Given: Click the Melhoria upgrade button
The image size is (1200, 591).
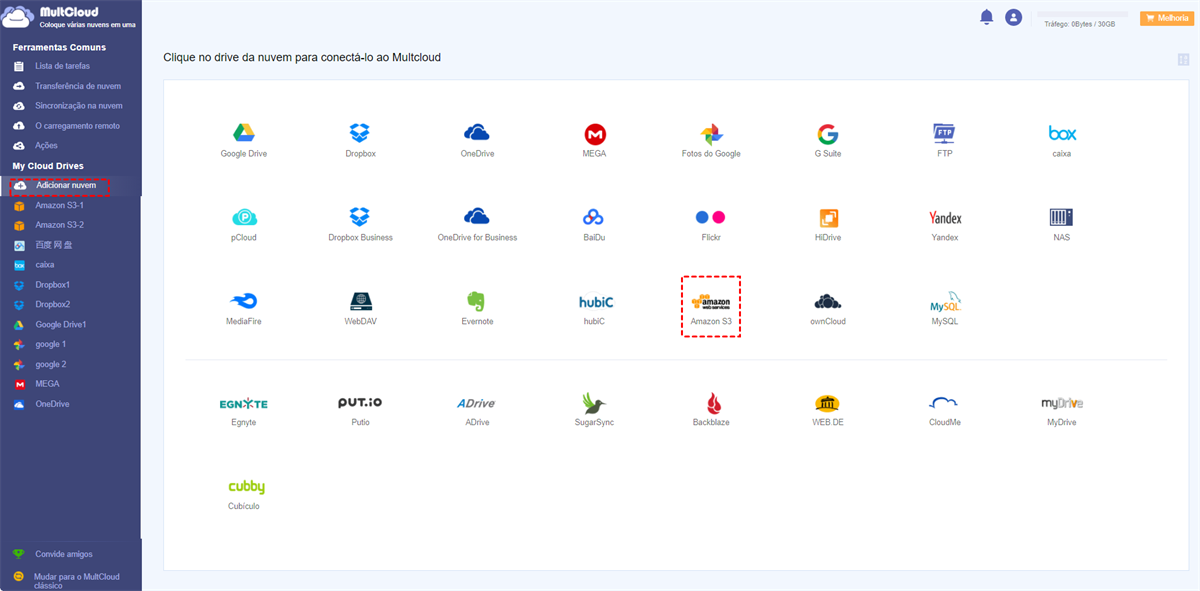Looking at the screenshot, I should [x=1167, y=17].
